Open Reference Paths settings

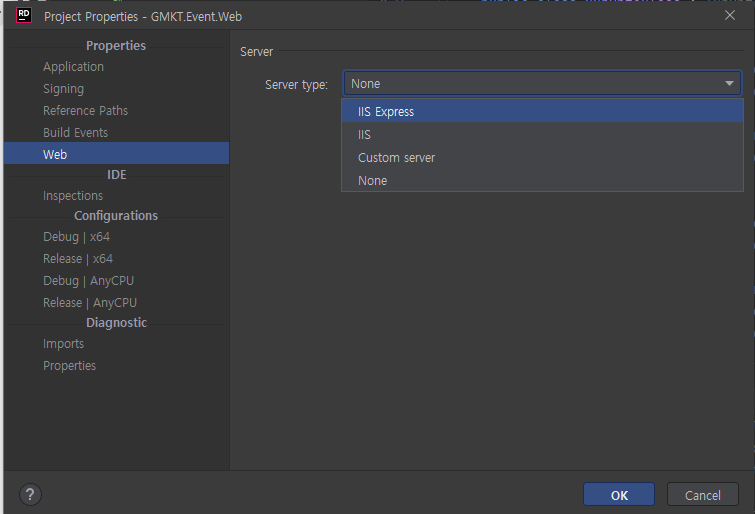pyautogui.click(x=85, y=110)
